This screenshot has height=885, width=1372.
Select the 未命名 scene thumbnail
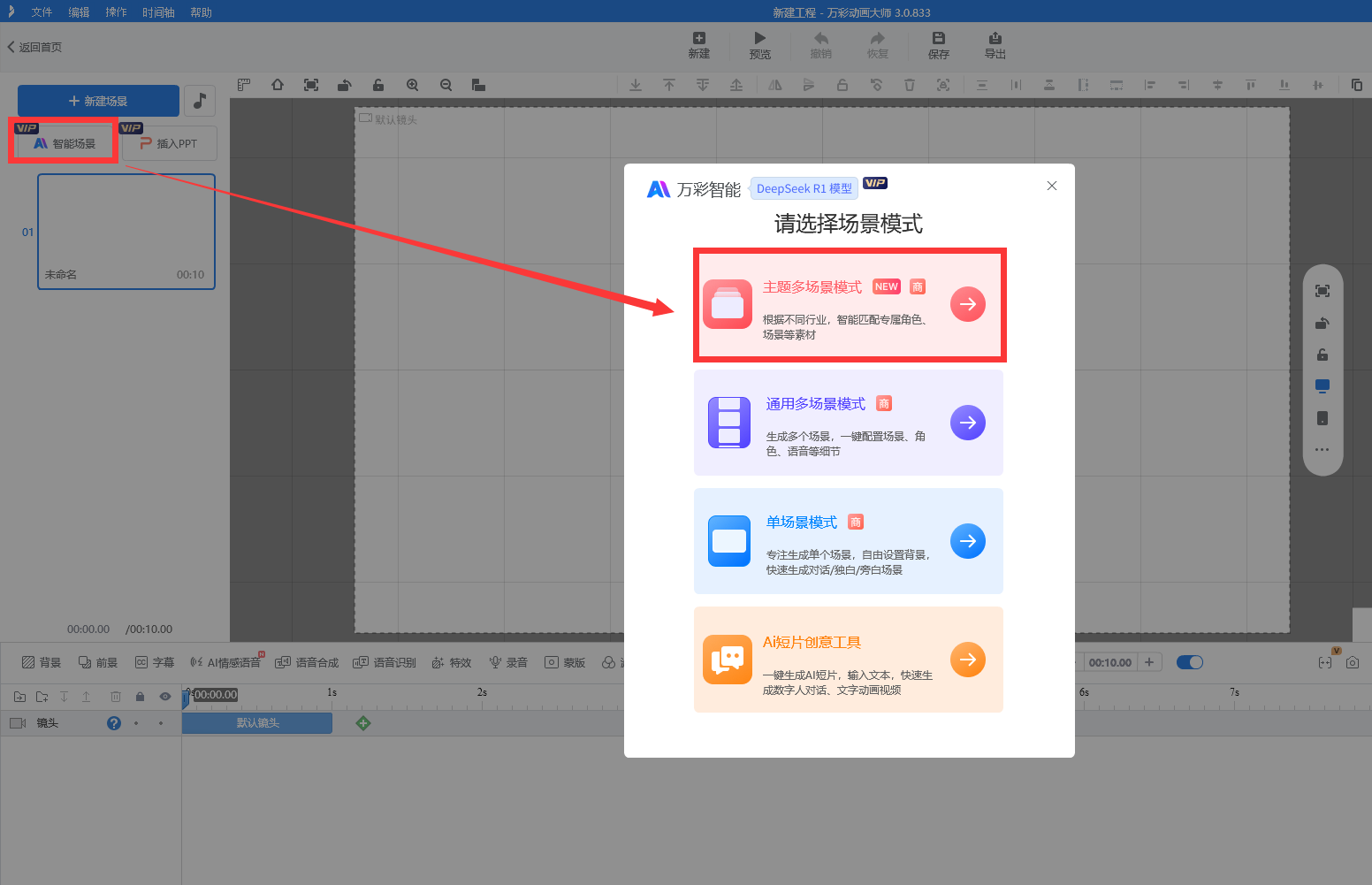(126, 231)
